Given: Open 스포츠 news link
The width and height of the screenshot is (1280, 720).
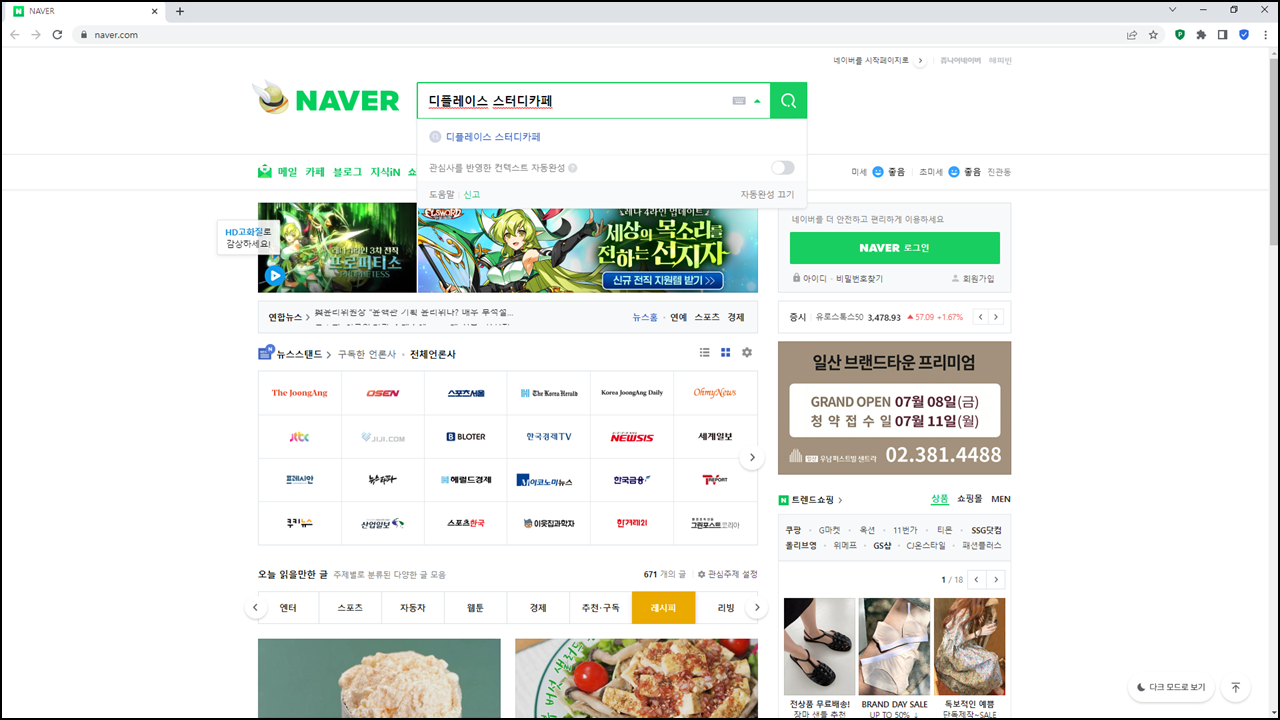Looking at the screenshot, I should coord(707,317).
